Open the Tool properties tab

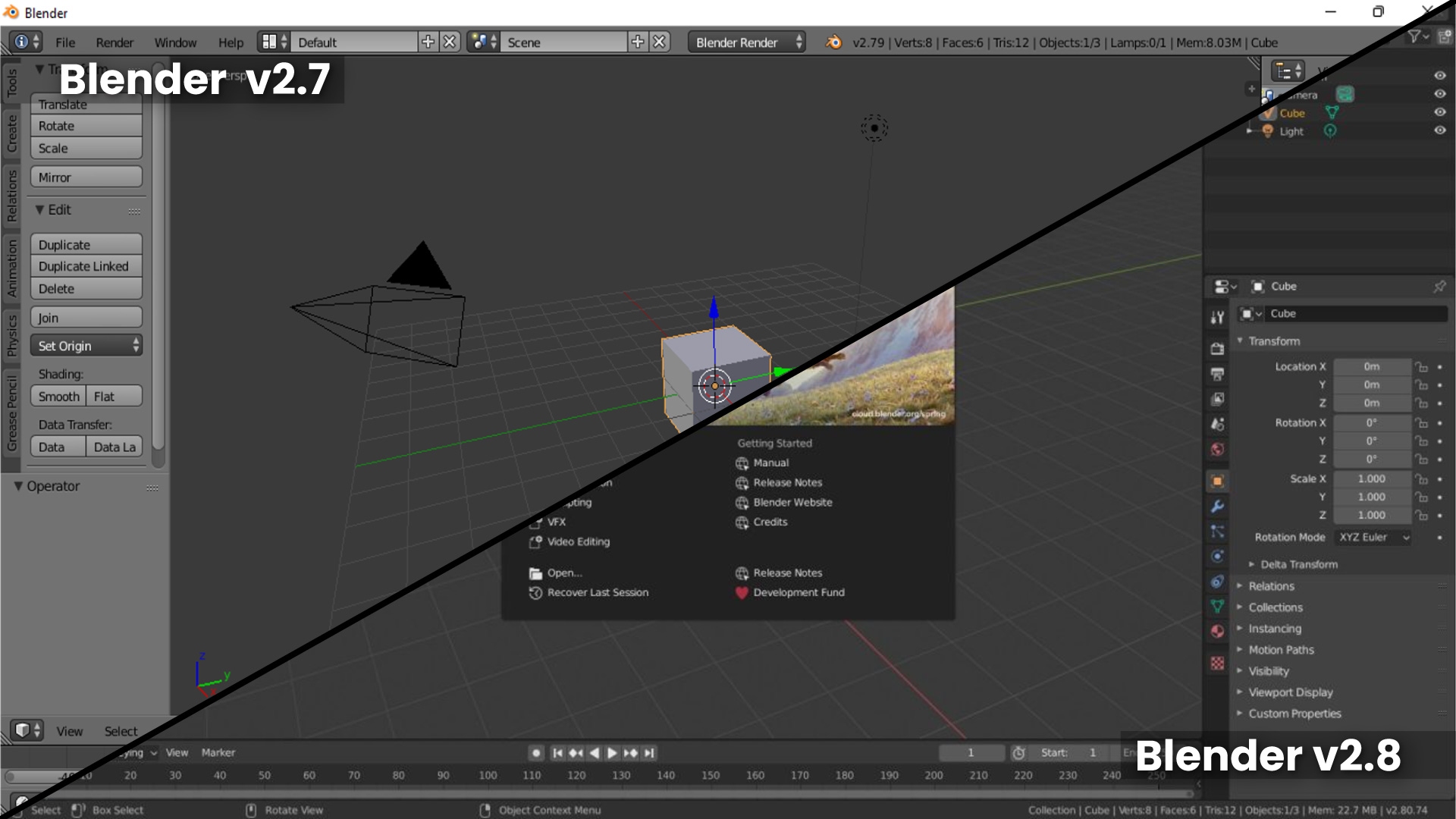pyautogui.click(x=1217, y=318)
